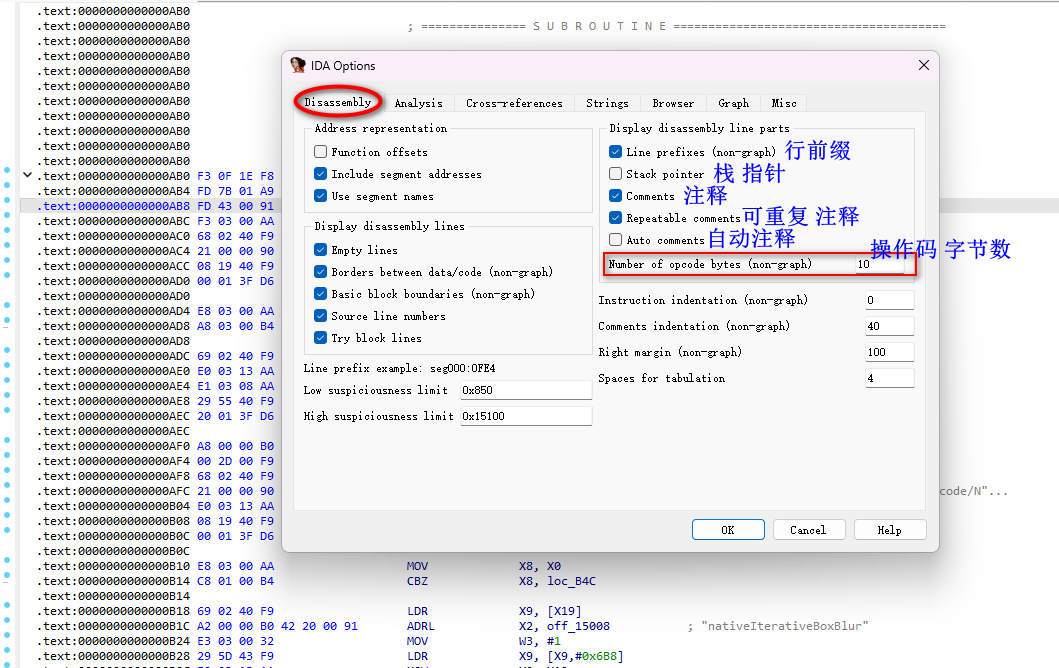Image resolution: width=1059 pixels, height=668 pixels.
Task: Open the Cross-references tab
Action: coord(514,103)
